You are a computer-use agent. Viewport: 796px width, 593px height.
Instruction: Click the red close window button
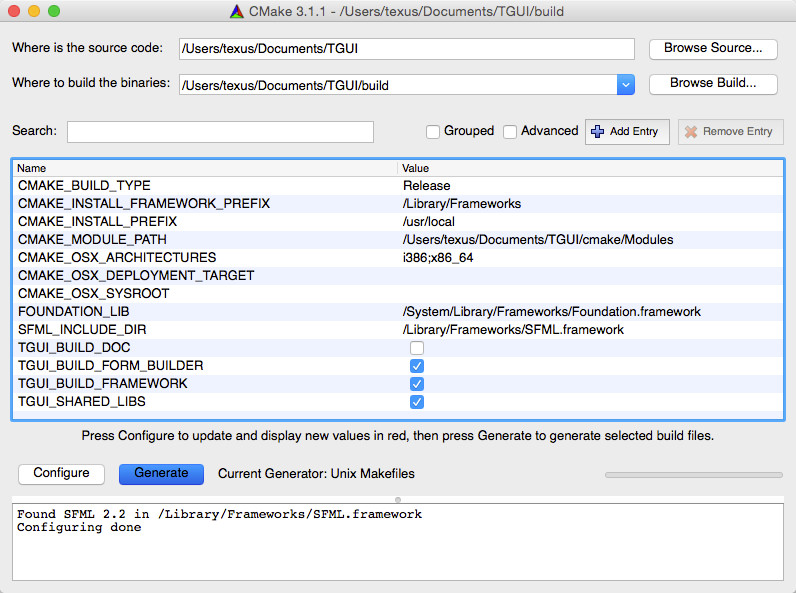14,11
